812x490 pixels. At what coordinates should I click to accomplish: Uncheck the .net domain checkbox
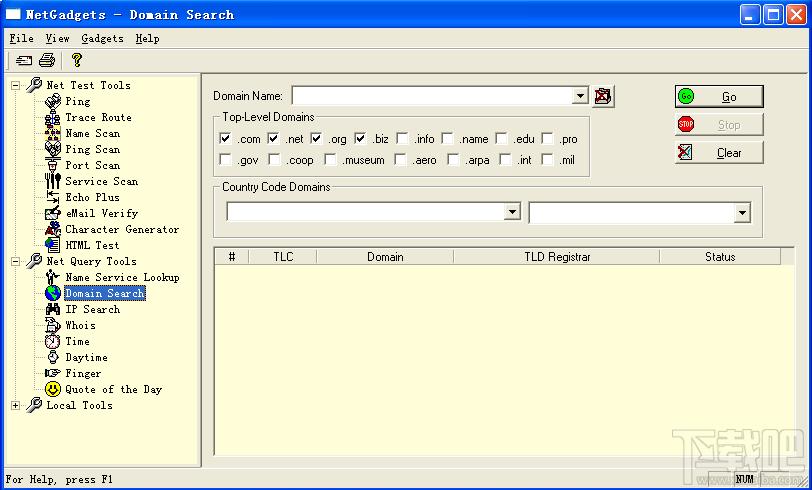click(x=274, y=139)
